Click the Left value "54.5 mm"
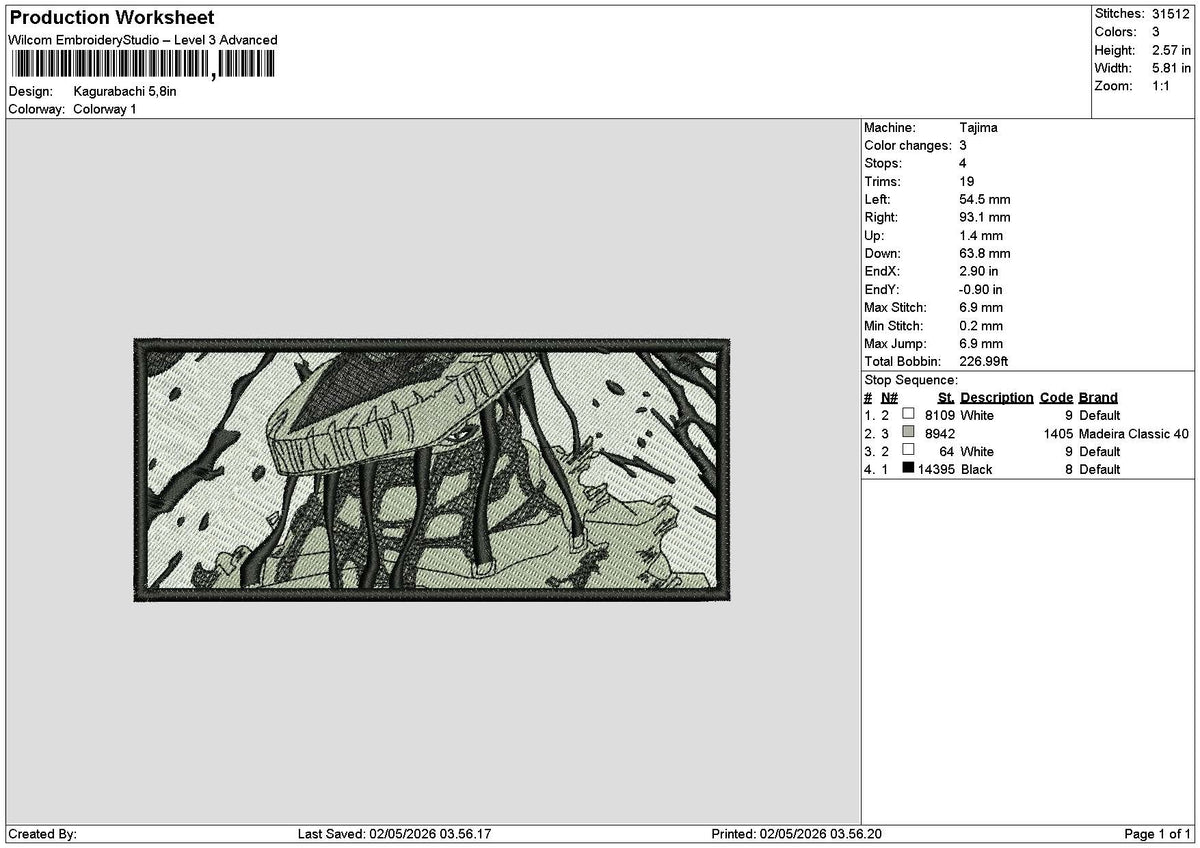Image resolution: width=1200 pixels, height=848 pixels. coord(985,199)
